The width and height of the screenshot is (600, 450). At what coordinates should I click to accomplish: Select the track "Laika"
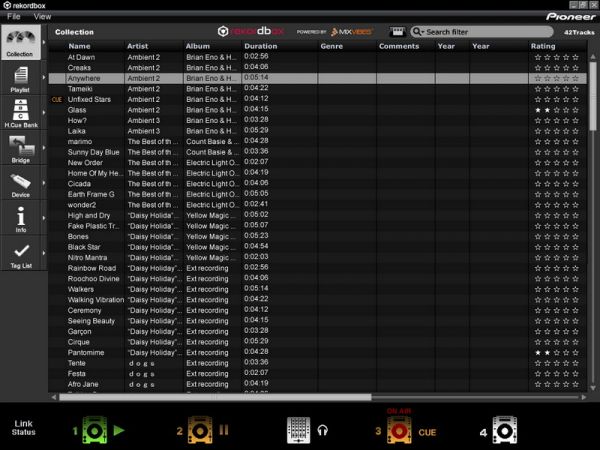[317, 131]
